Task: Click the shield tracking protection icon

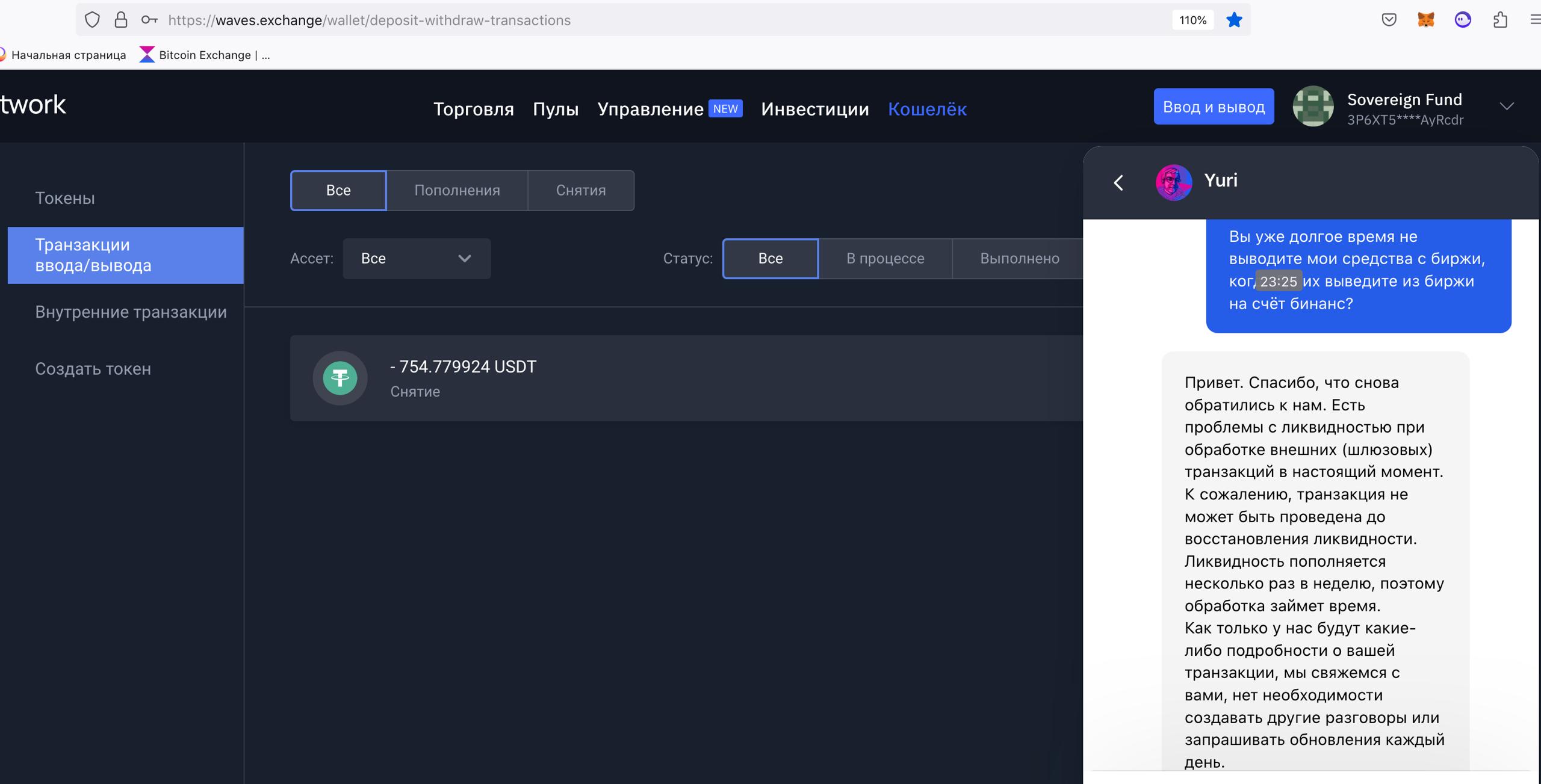Action: (92, 20)
